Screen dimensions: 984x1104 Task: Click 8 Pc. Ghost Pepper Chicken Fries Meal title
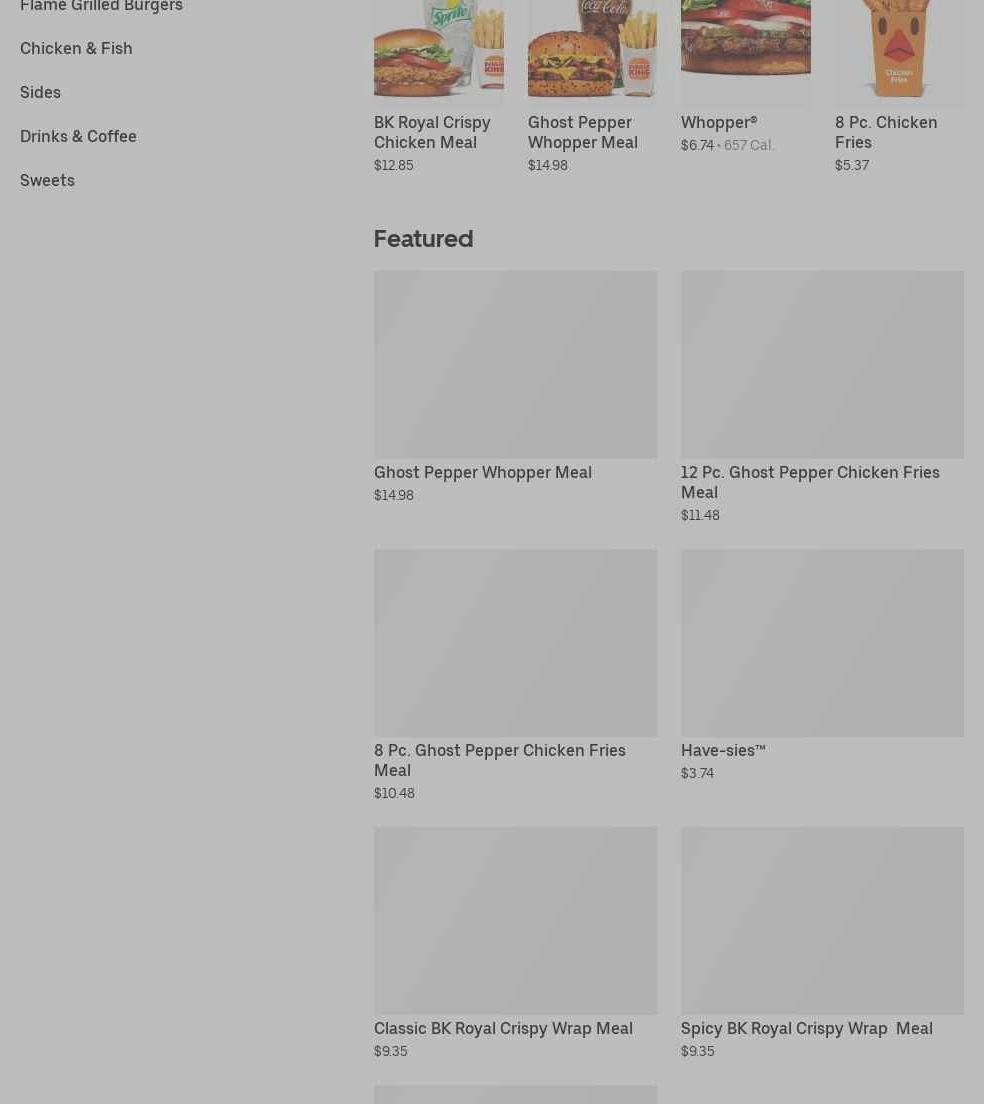pos(500,760)
